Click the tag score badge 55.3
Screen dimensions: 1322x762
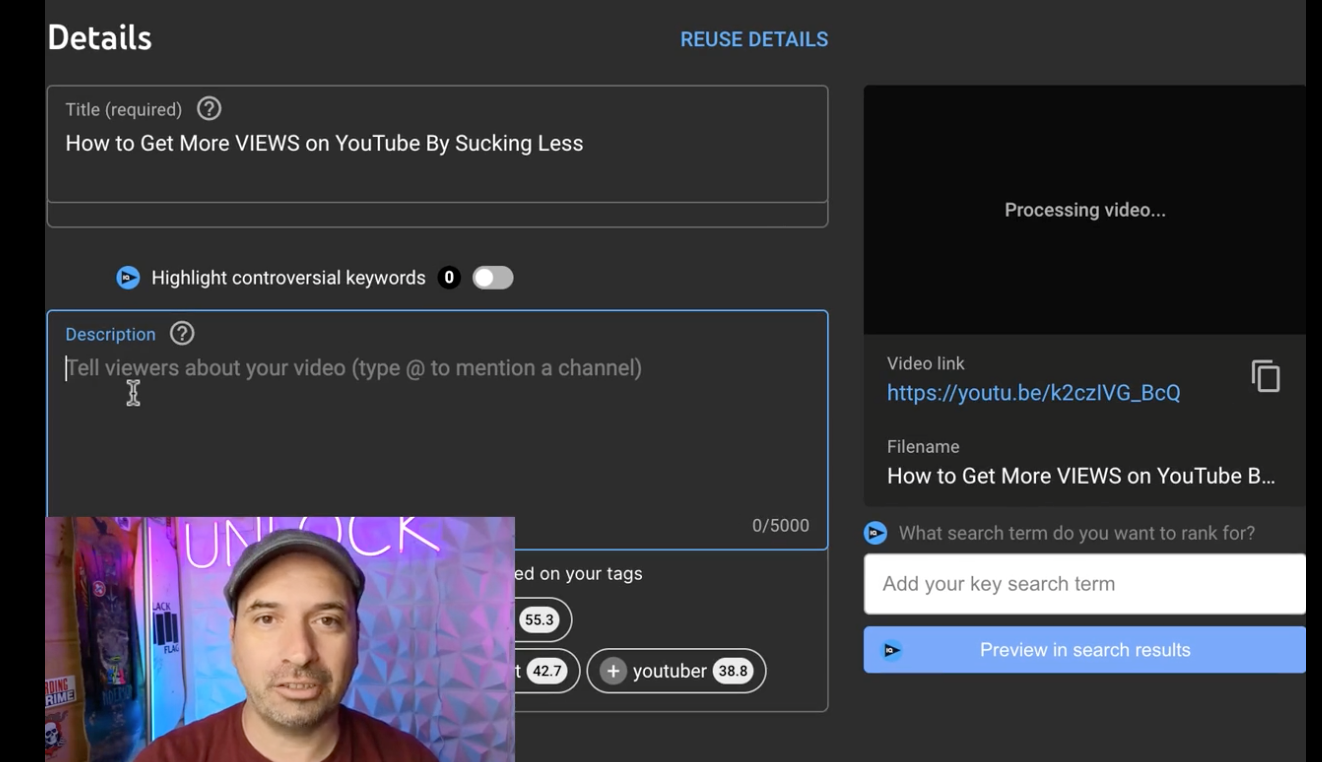(539, 620)
